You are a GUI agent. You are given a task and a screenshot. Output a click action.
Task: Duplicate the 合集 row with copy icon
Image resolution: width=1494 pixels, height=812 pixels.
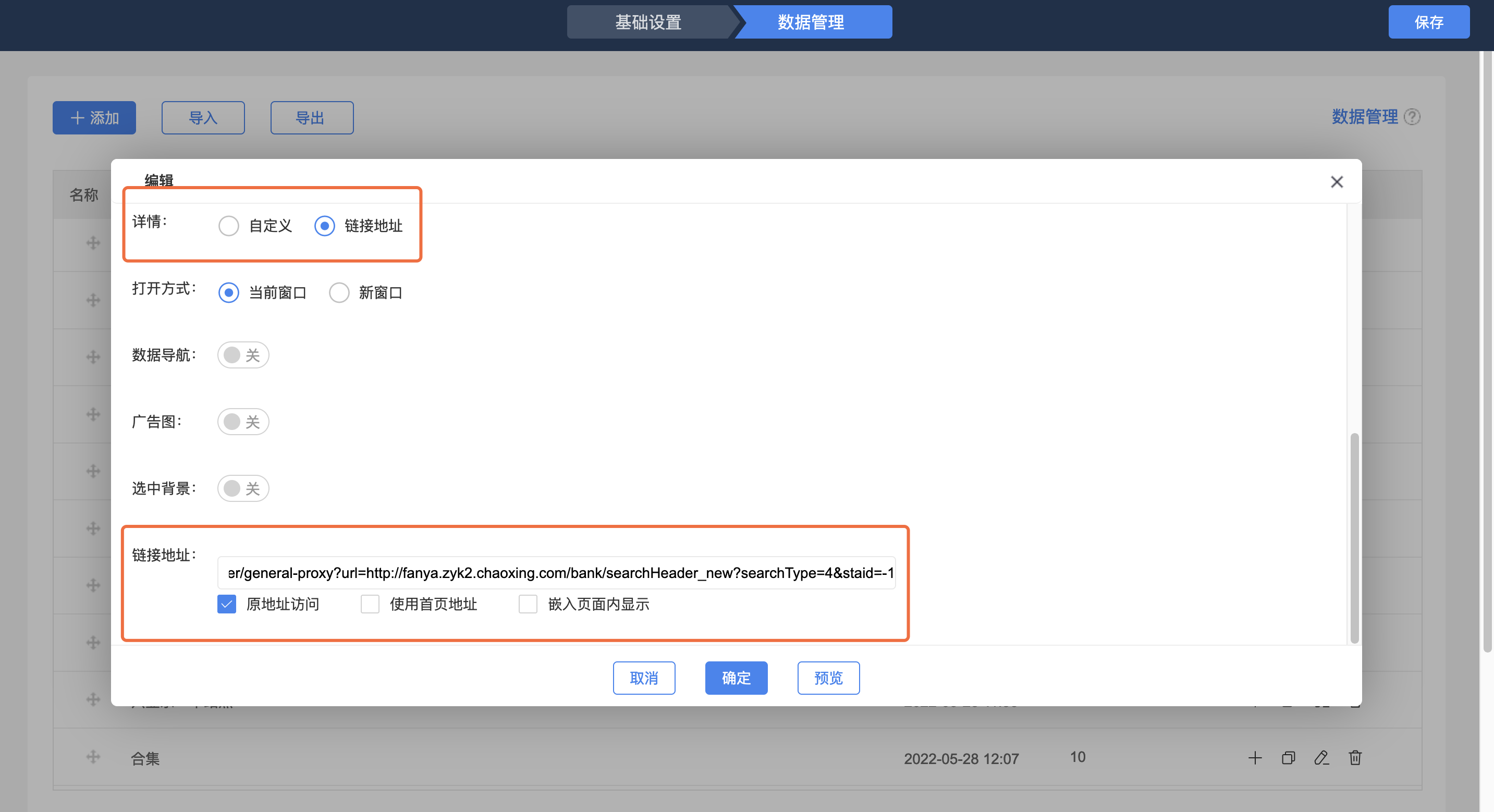[x=1288, y=757]
